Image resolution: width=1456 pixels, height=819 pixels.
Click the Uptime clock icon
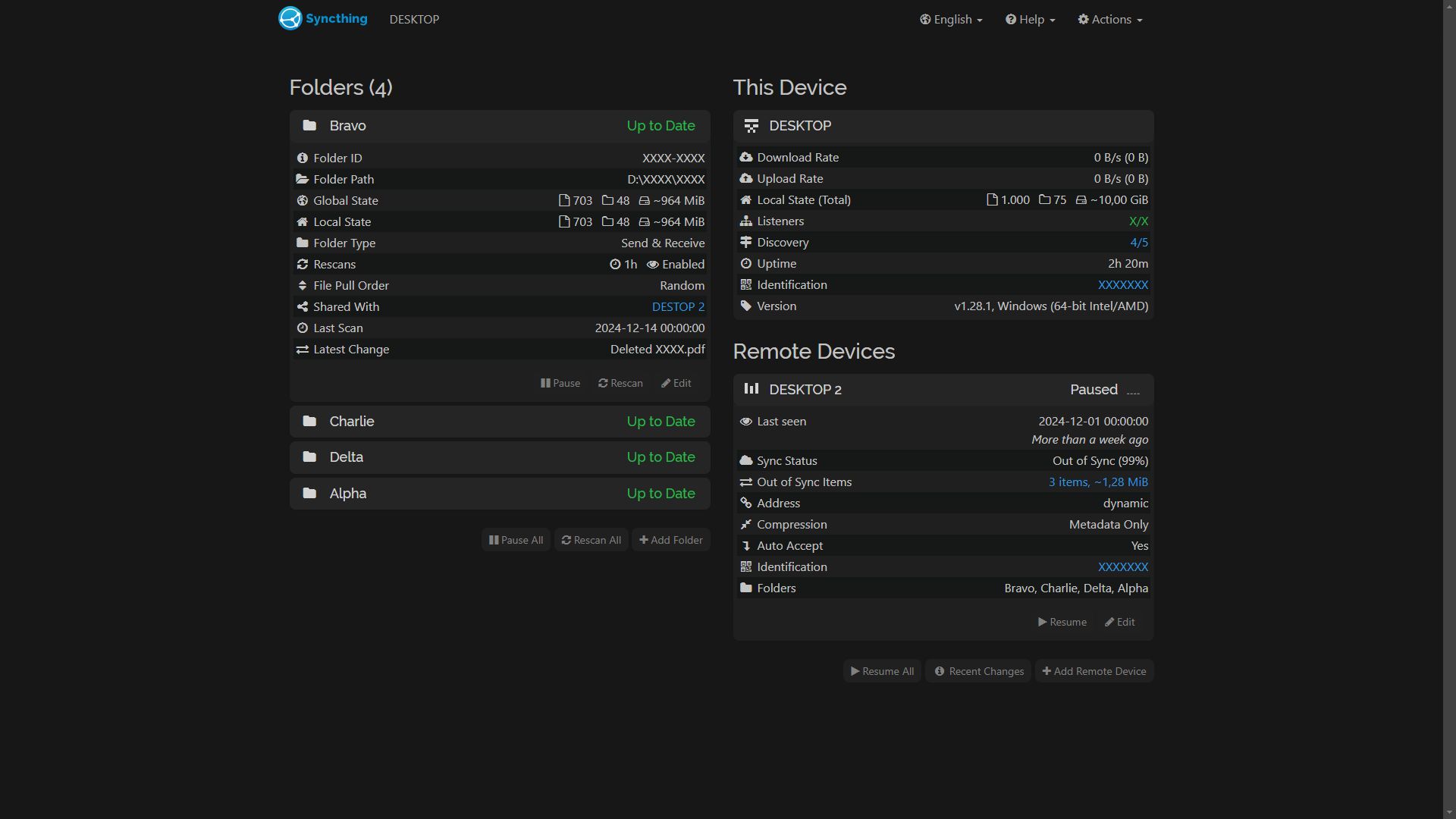[746, 263]
